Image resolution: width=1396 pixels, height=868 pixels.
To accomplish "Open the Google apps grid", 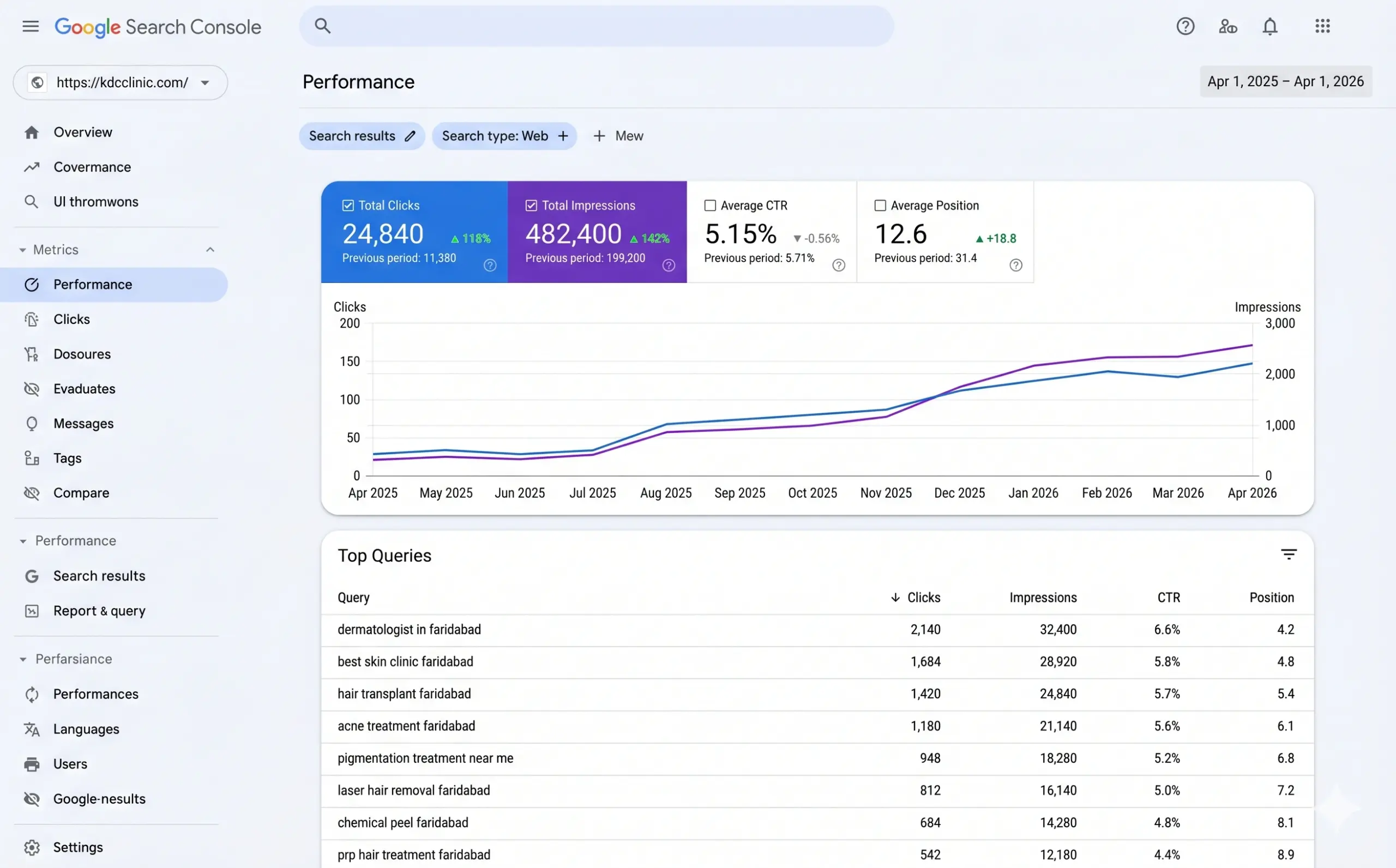I will (1322, 26).
